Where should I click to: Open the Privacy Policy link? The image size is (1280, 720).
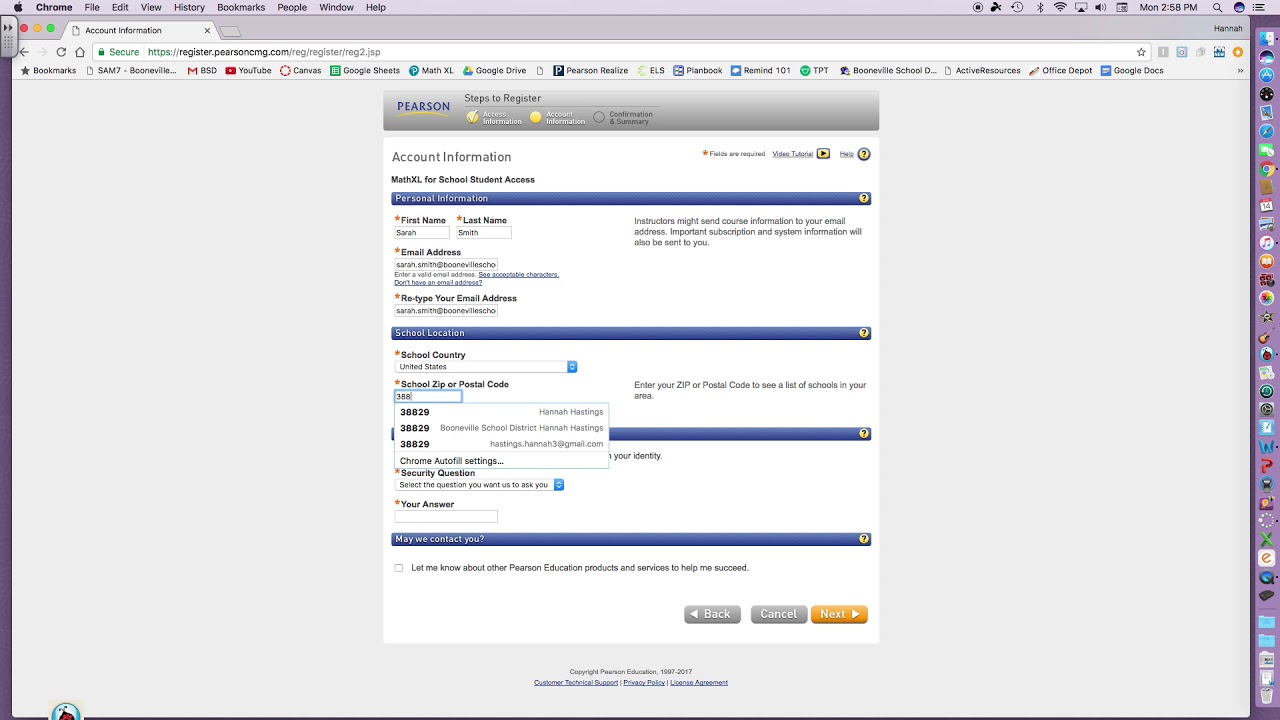(644, 683)
